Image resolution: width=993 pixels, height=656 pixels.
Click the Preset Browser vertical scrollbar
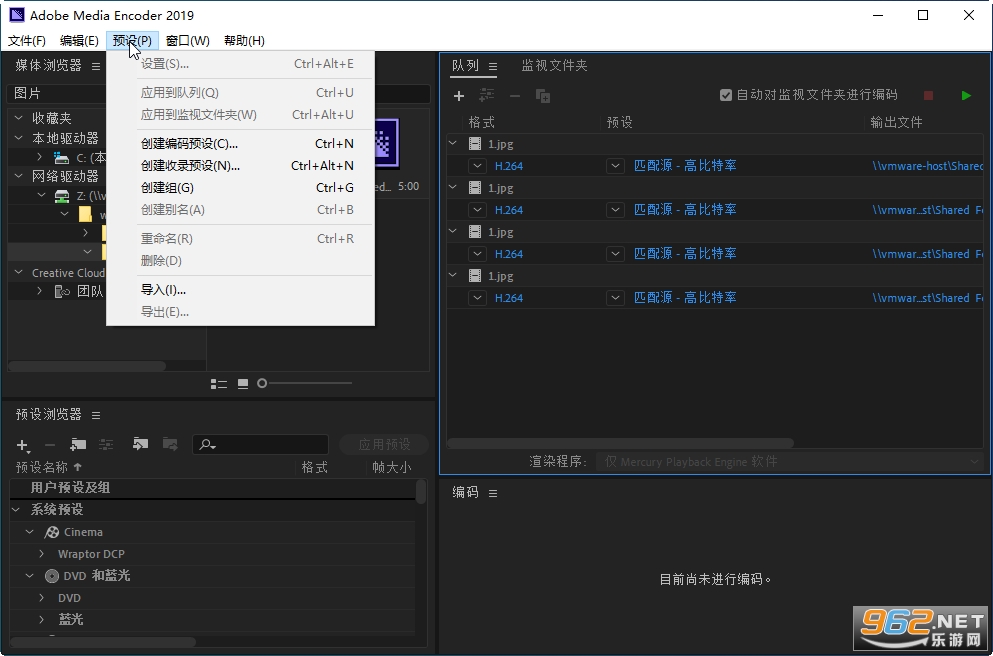coord(421,492)
